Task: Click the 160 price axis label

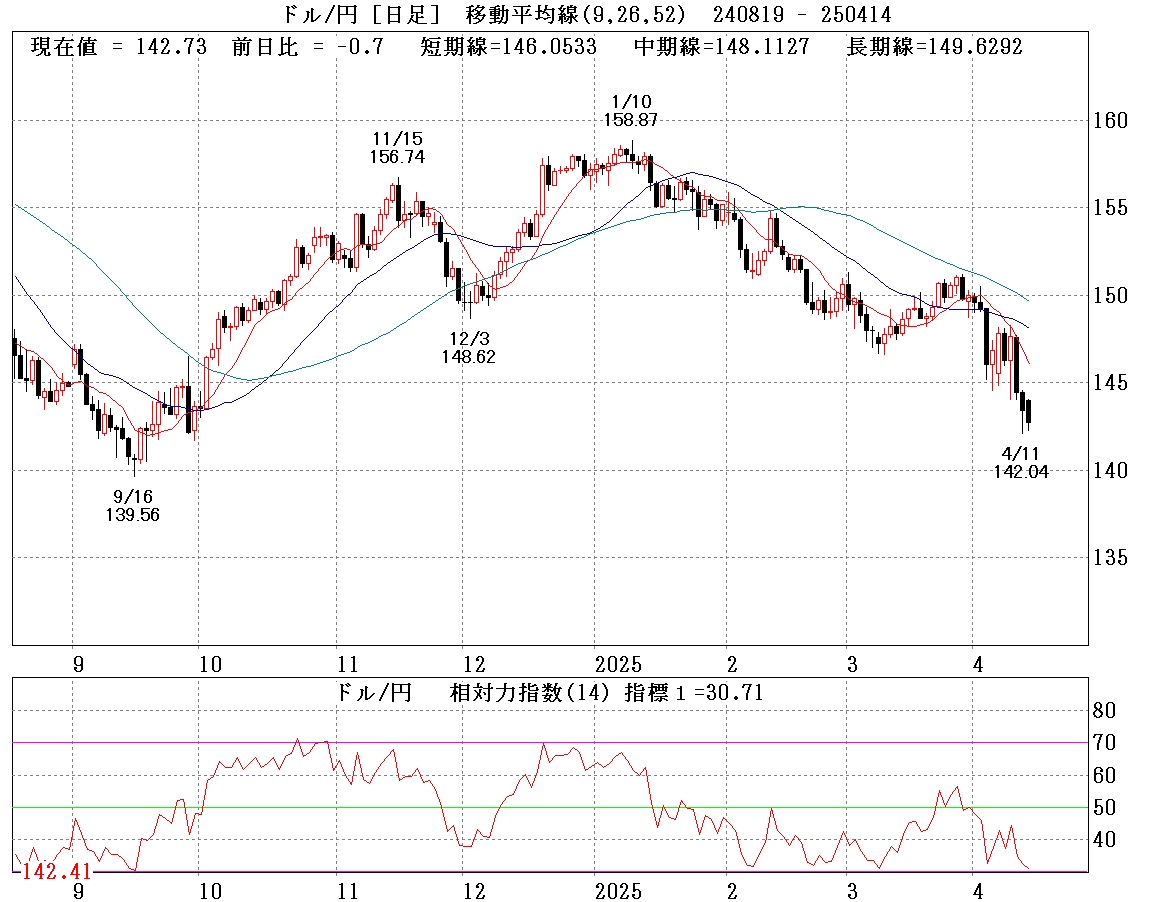Action: (x=1109, y=121)
